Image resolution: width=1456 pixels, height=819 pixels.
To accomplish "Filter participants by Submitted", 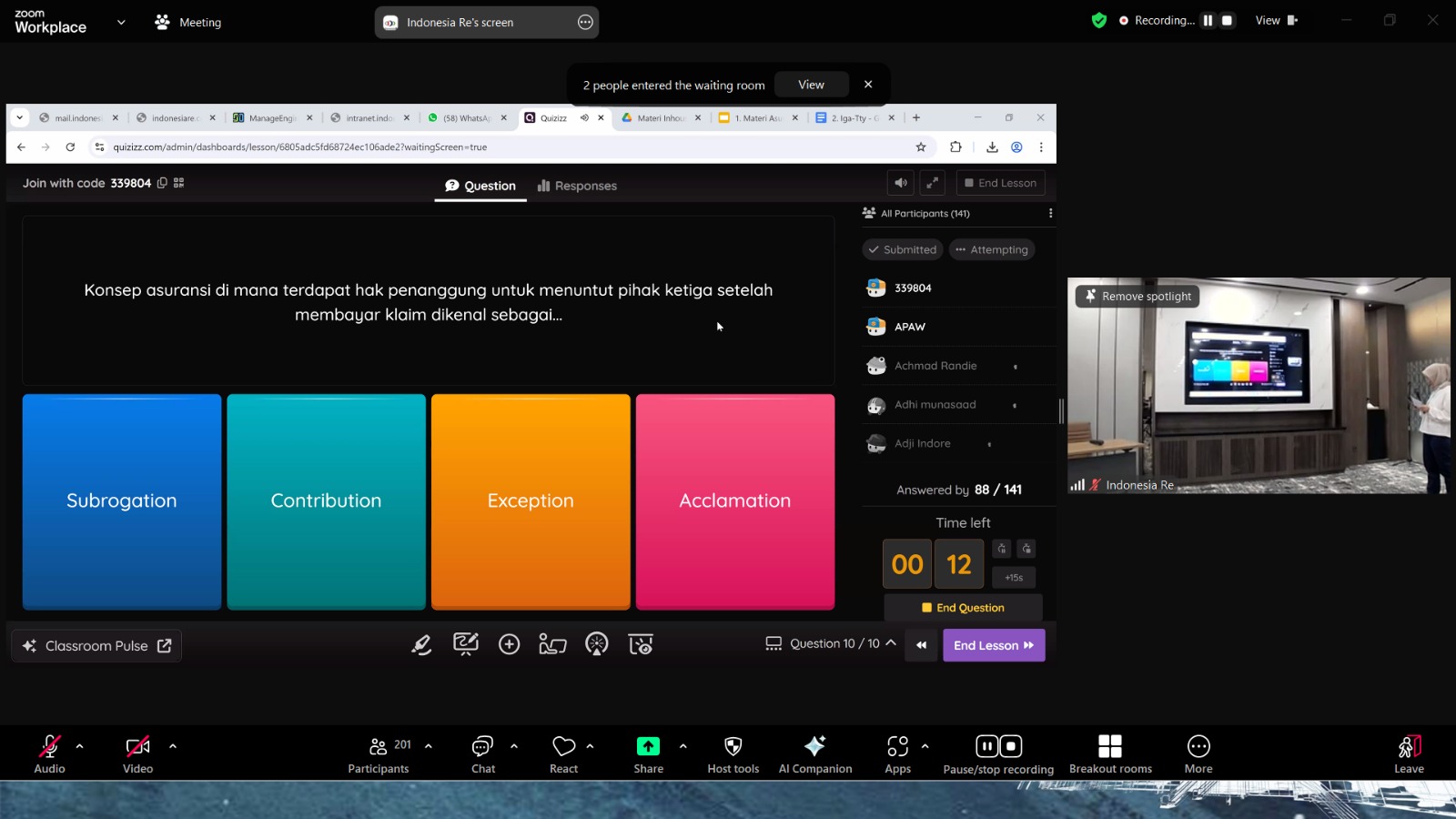I will [903, 249].
